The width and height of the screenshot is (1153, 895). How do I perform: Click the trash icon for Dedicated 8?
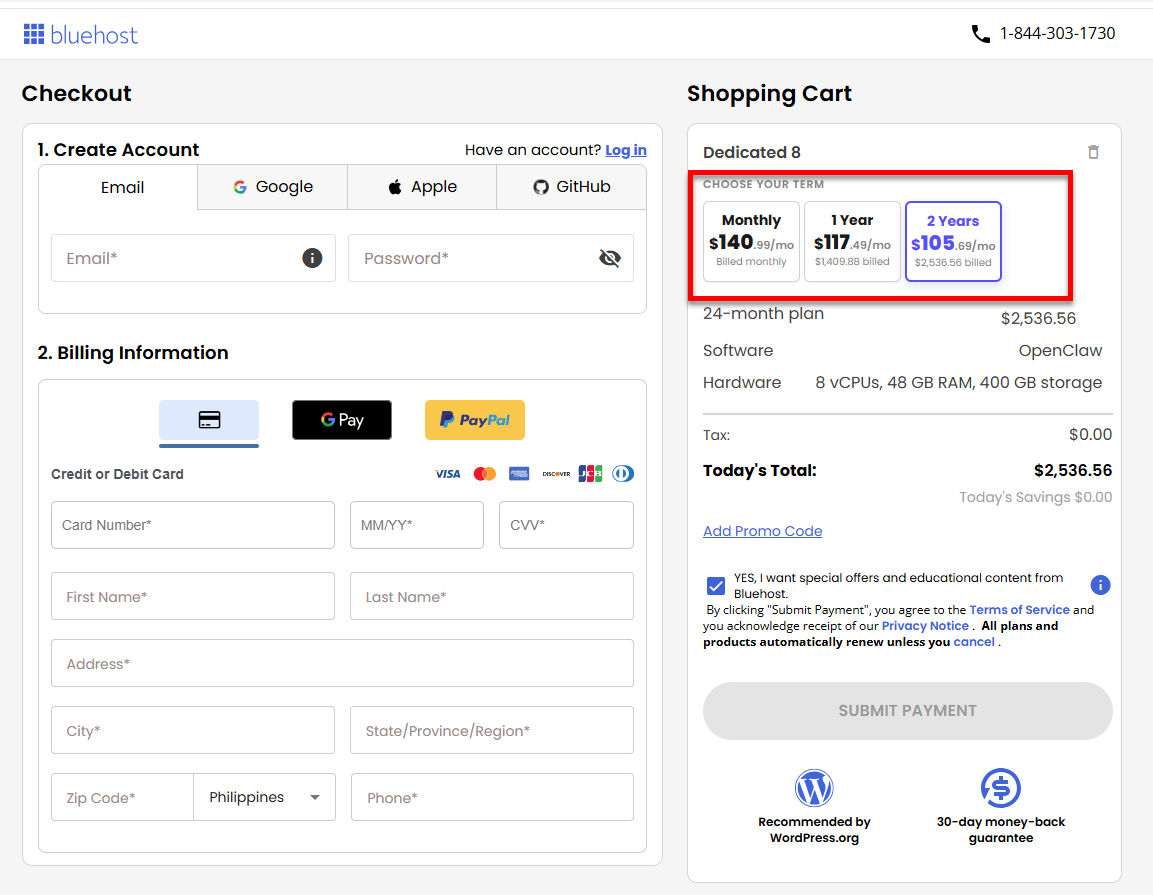[1093, 152]
